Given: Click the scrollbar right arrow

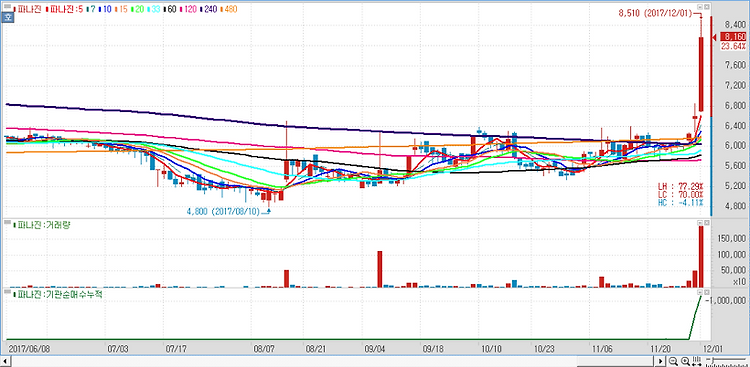Looking at the screenshot, I should click(x=661, y=361).
